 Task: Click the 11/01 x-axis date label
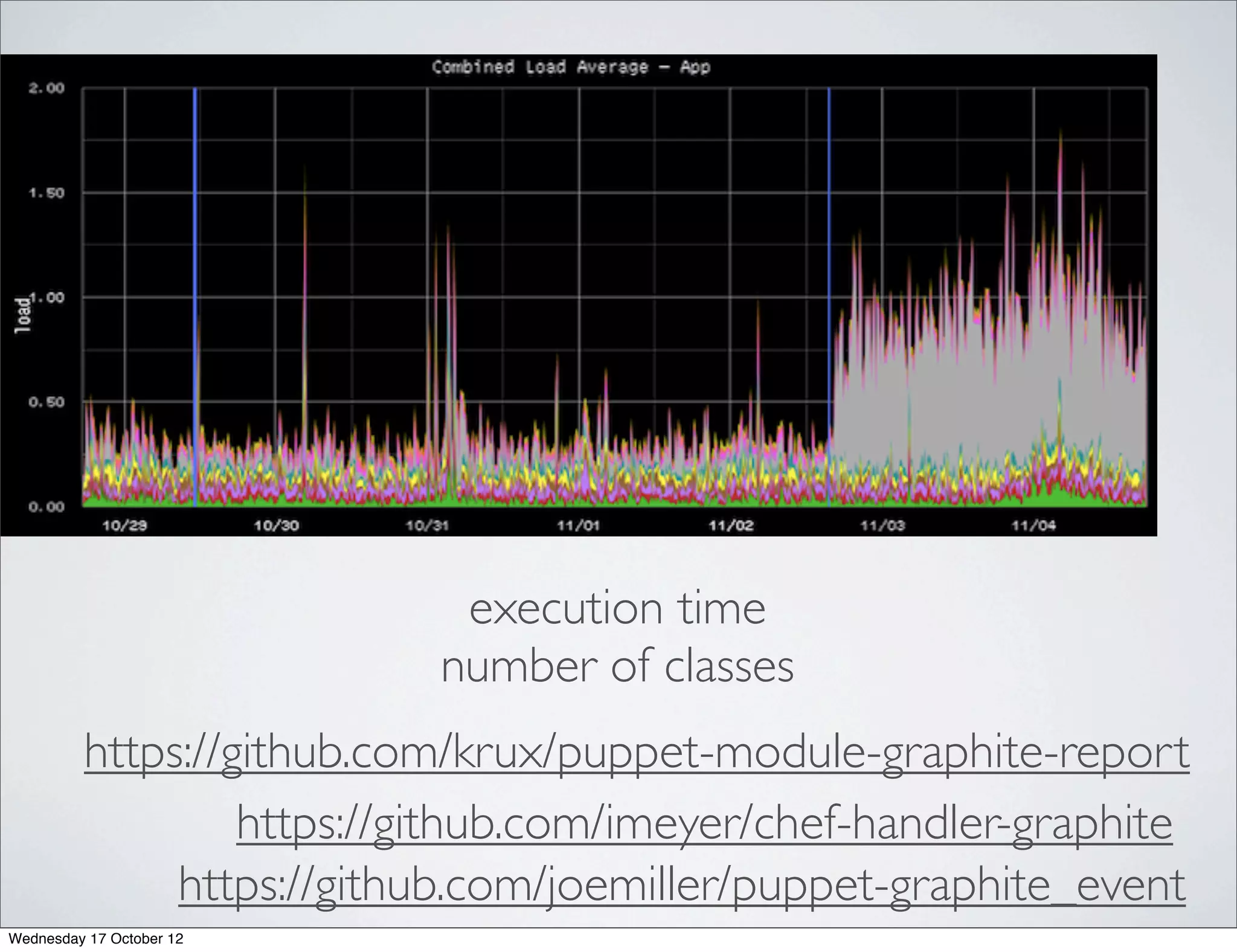578,525
